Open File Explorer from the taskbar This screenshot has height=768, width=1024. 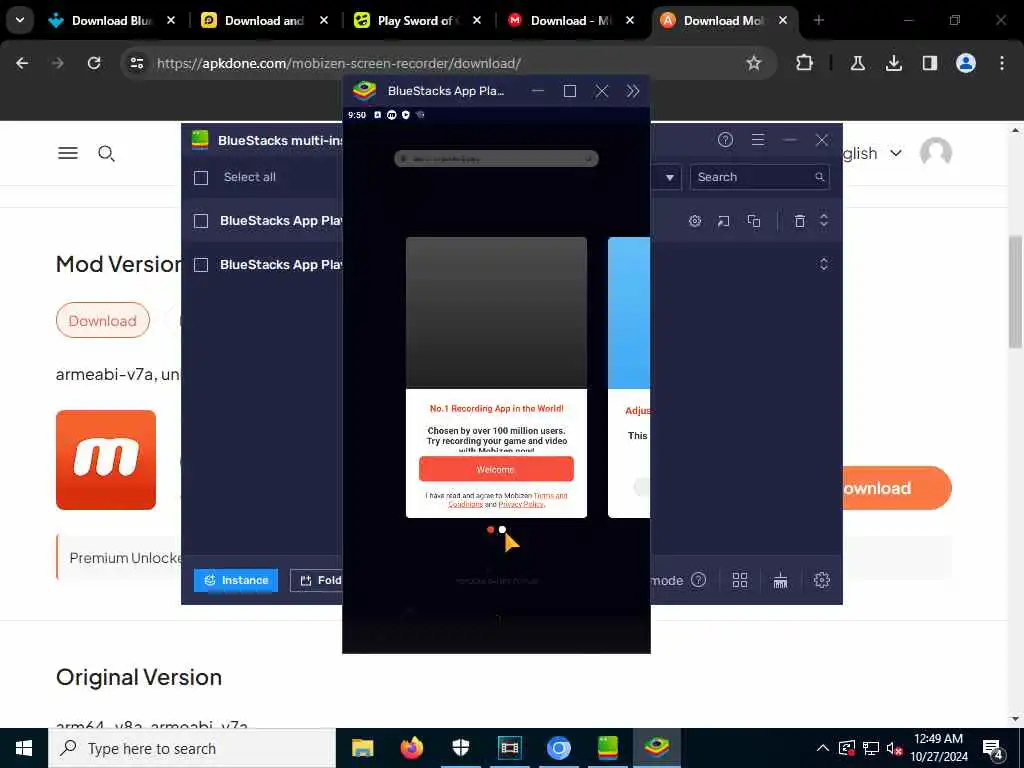[x=362, y=748]
